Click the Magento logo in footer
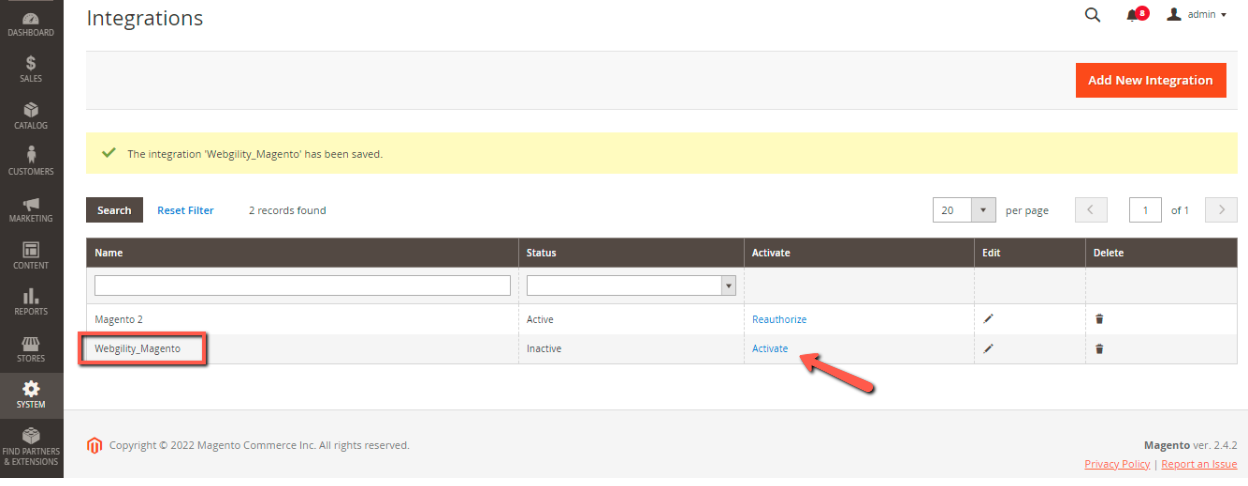The width and height of the screenshot is (1248, 486). 95,445
